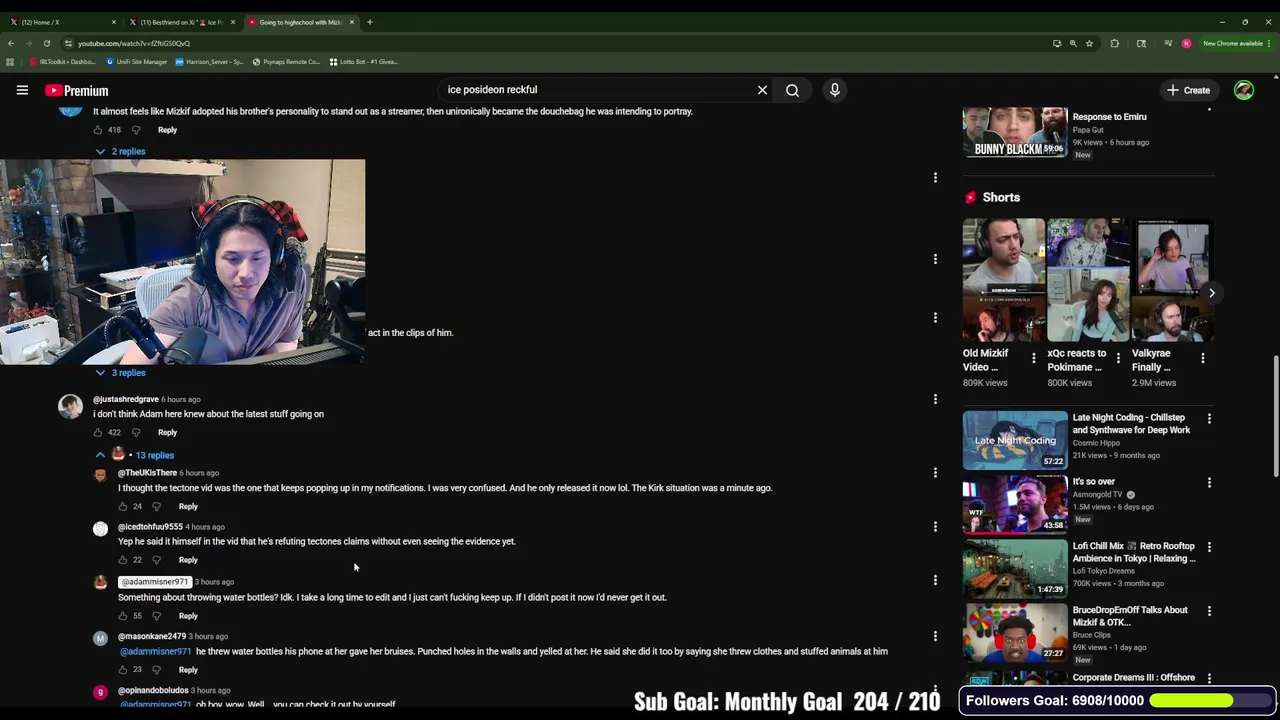The height and width of the screenshot is (720, 1280).
Task: Open YouTube account avatar menu
Action: click(1244, 90)
